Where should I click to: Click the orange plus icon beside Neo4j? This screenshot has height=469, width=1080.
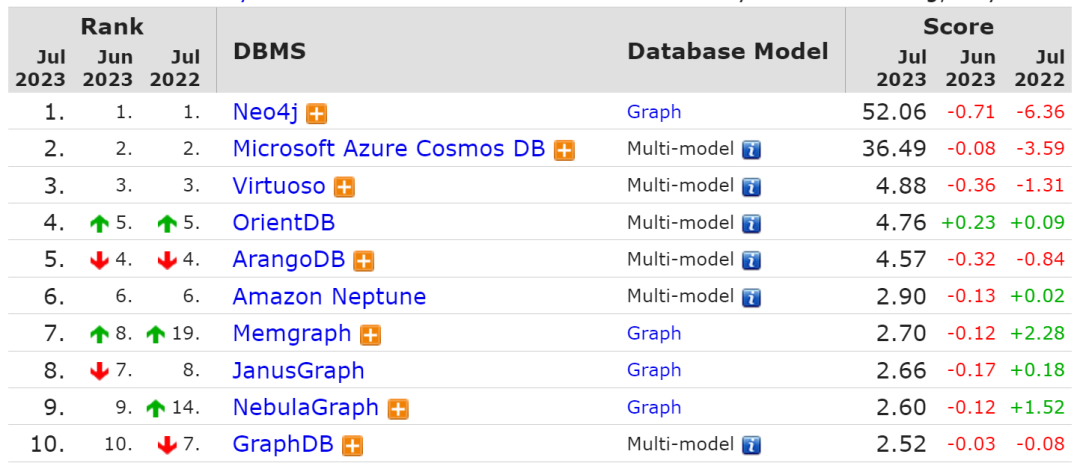317,113
